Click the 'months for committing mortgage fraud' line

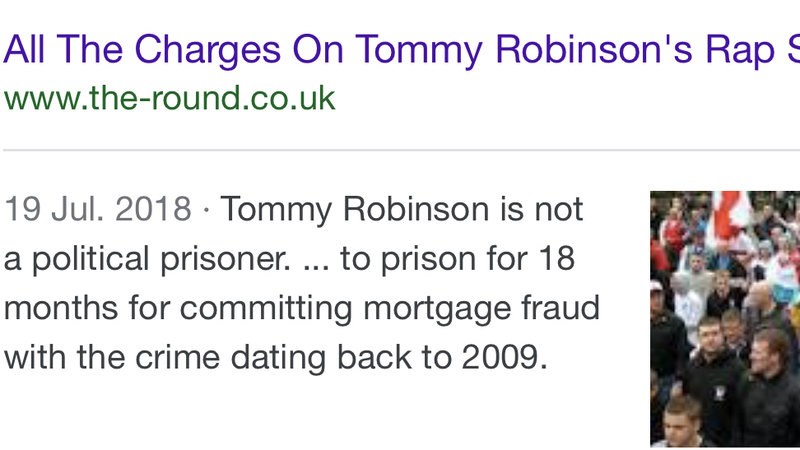pyautogui.click(x=302, y=308)
